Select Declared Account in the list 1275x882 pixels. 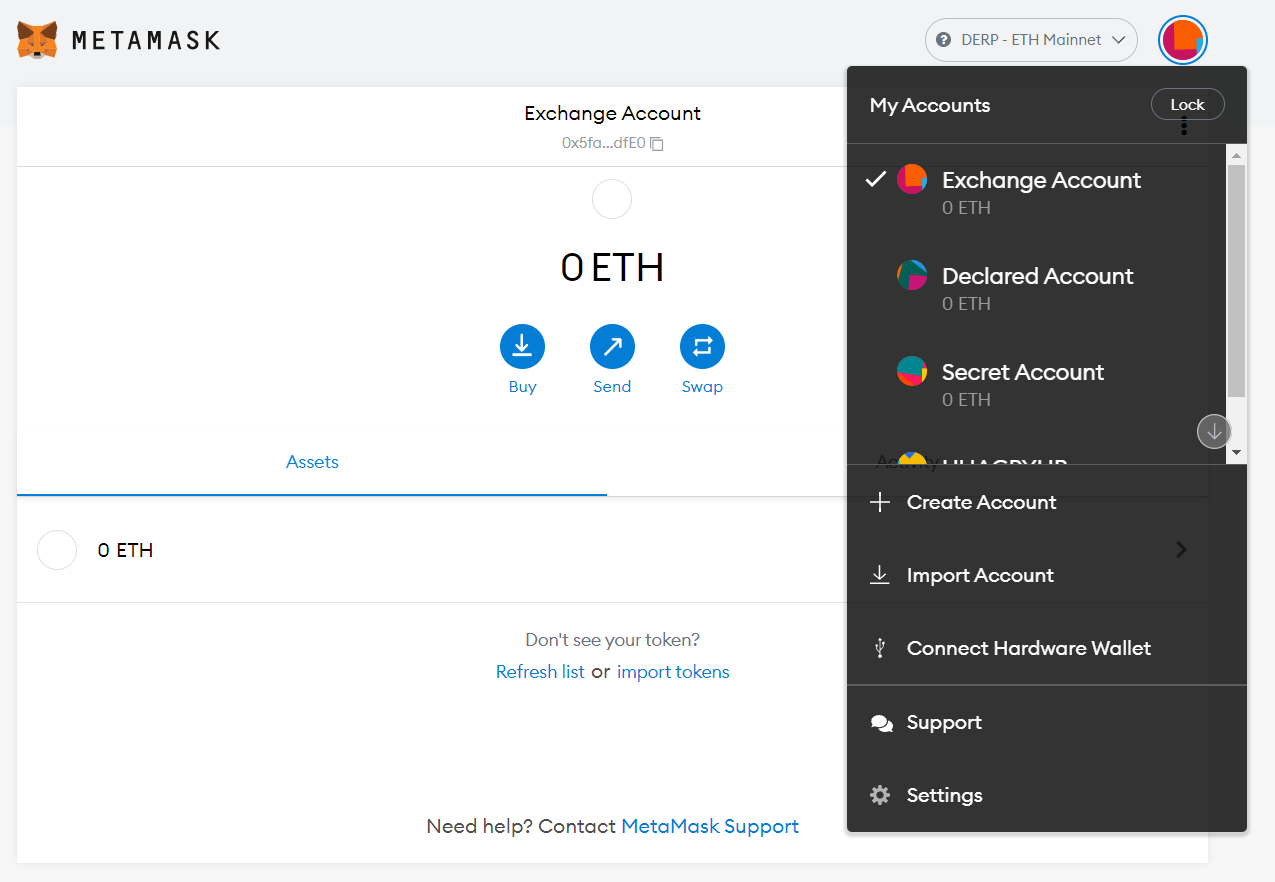click(1036, 288)
